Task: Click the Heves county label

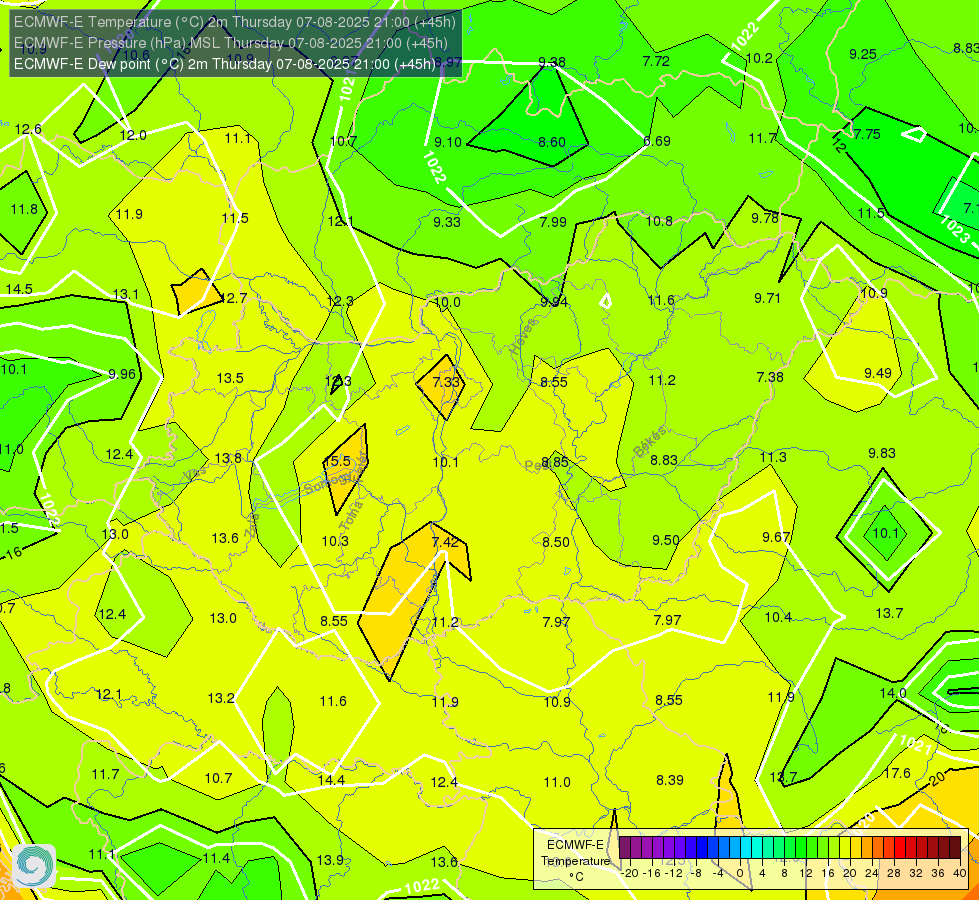Action: 523,337
